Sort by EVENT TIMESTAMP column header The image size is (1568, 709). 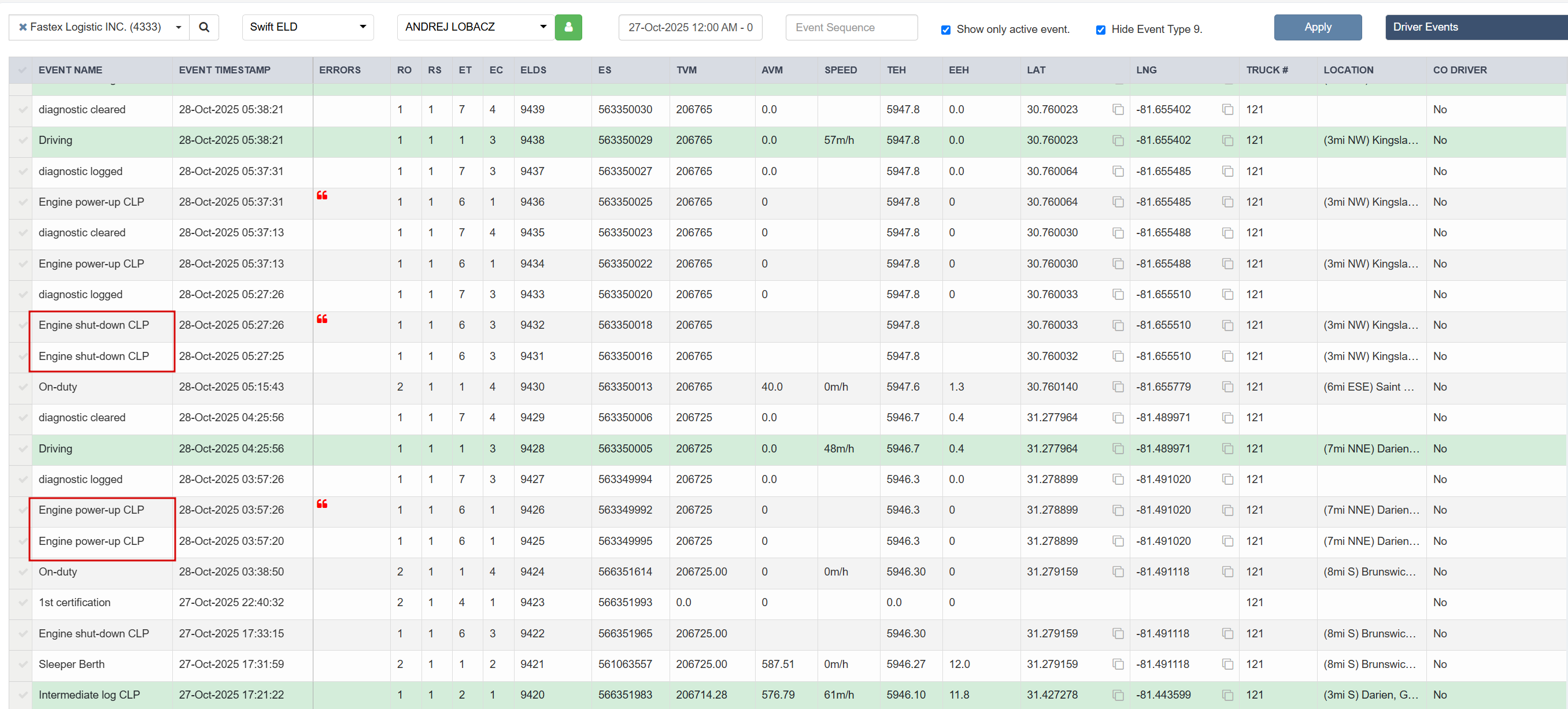click(x=224, y=70)
